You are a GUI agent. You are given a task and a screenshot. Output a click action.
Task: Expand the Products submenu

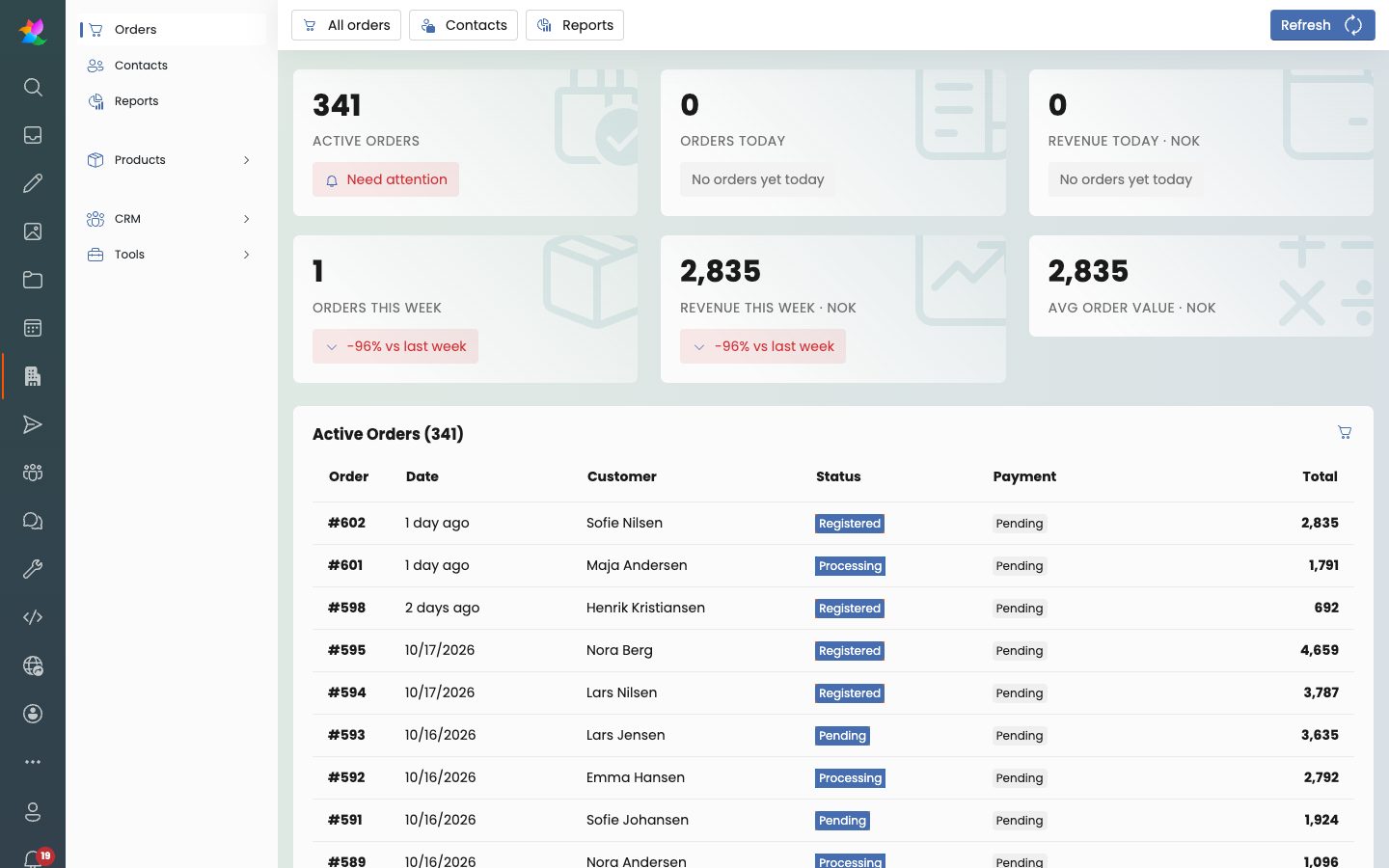click(172, 160)
